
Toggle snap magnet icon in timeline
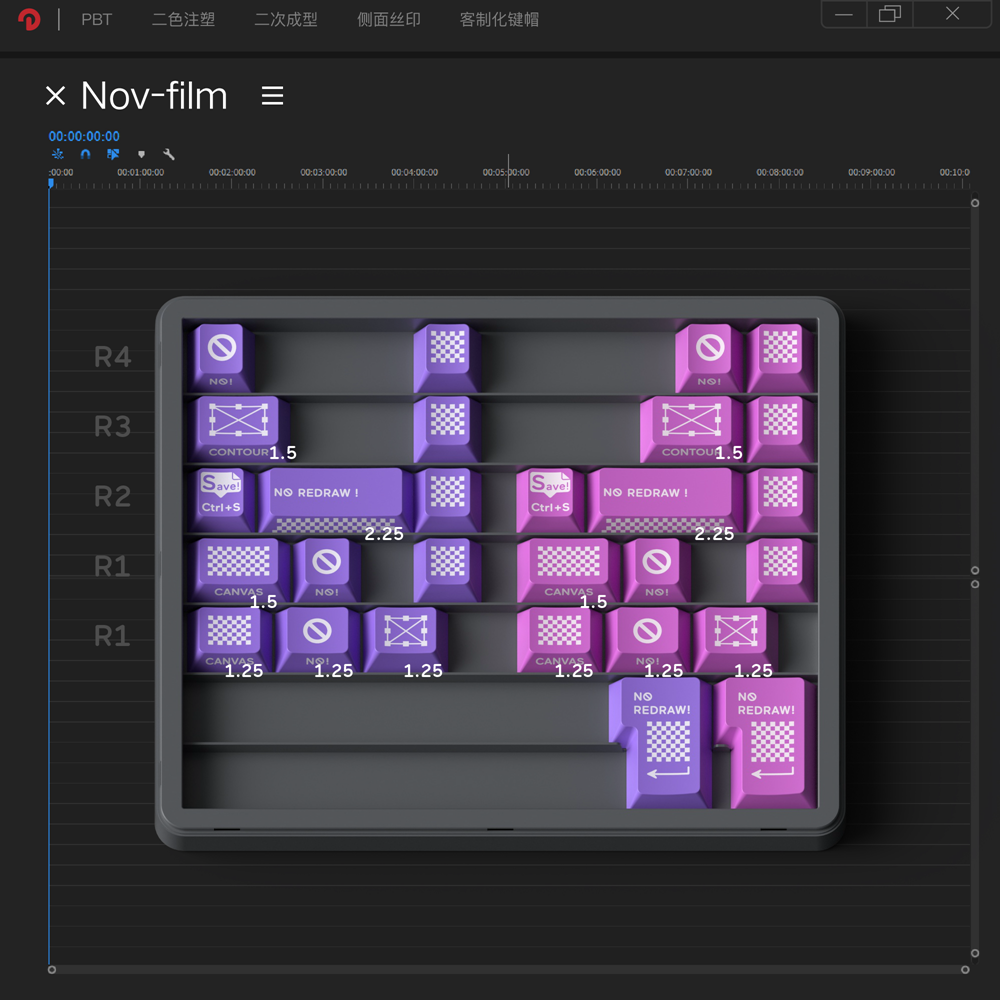point(85,154)
